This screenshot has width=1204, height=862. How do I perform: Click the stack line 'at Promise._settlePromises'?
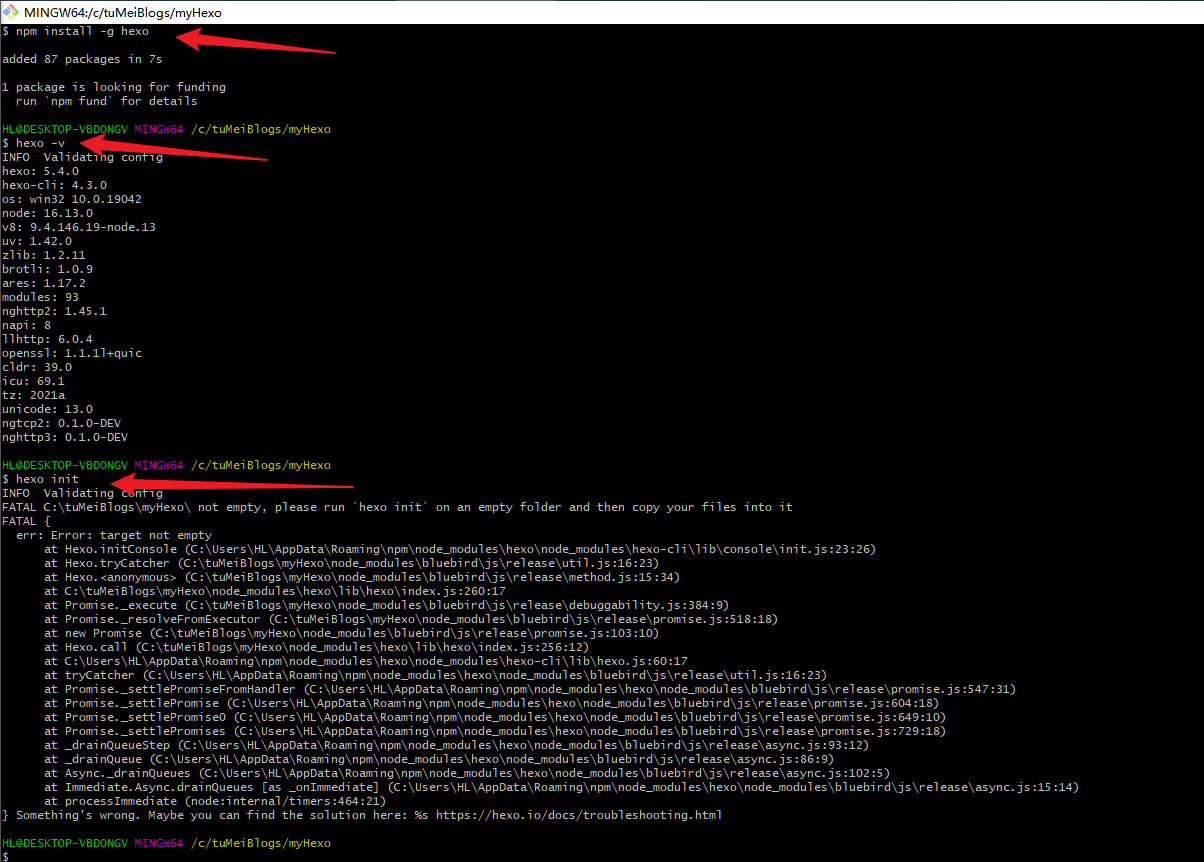pos(495,731)
